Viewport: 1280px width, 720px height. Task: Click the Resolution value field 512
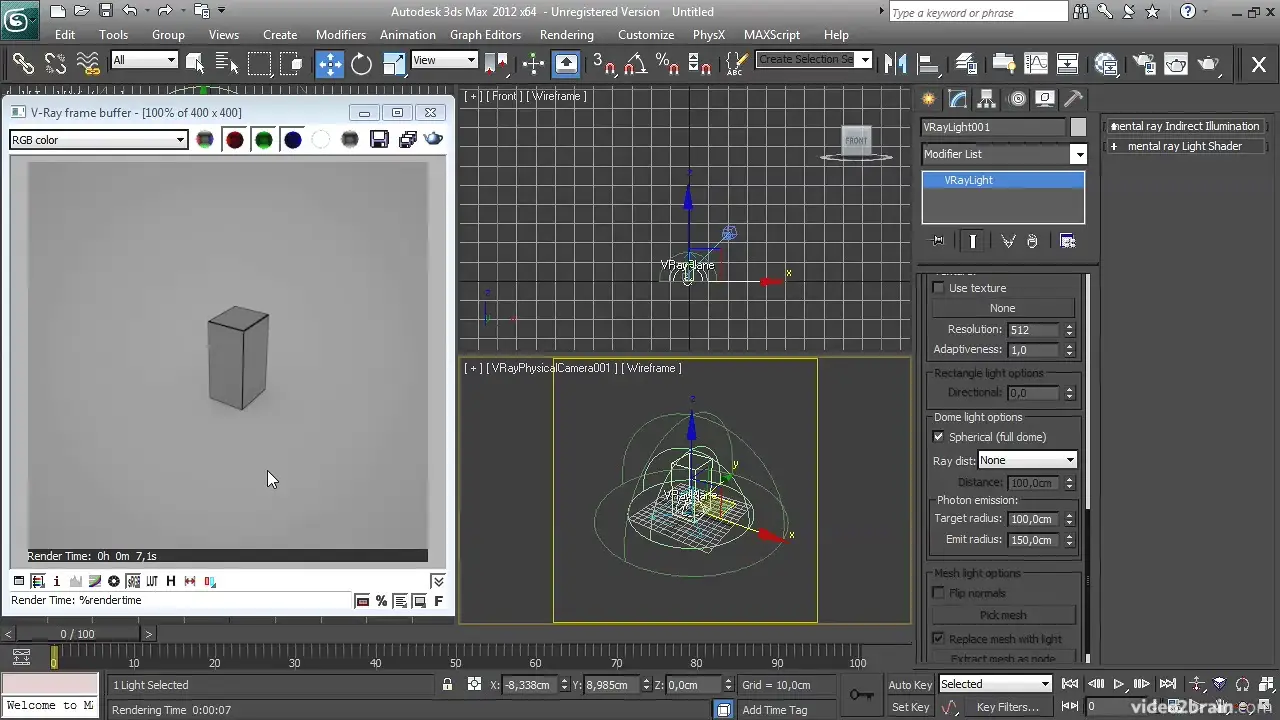1034,329
